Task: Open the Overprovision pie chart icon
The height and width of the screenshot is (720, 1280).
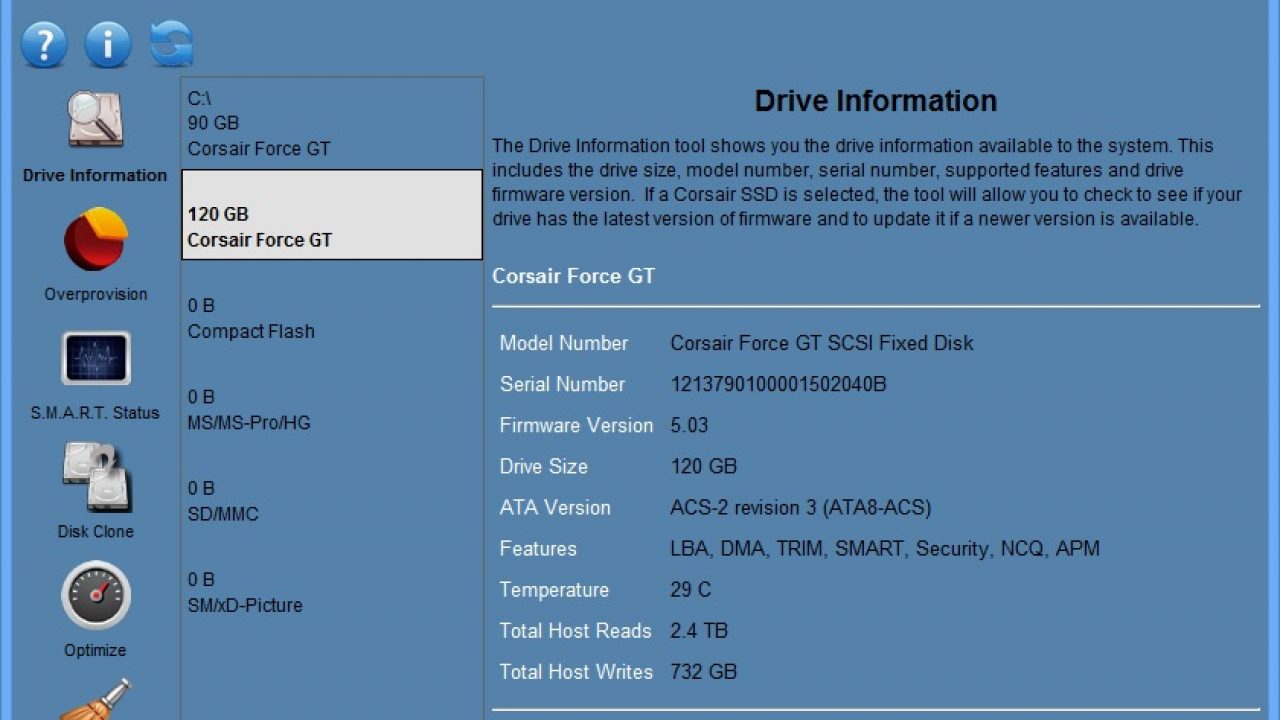Action: click(95, 238)
